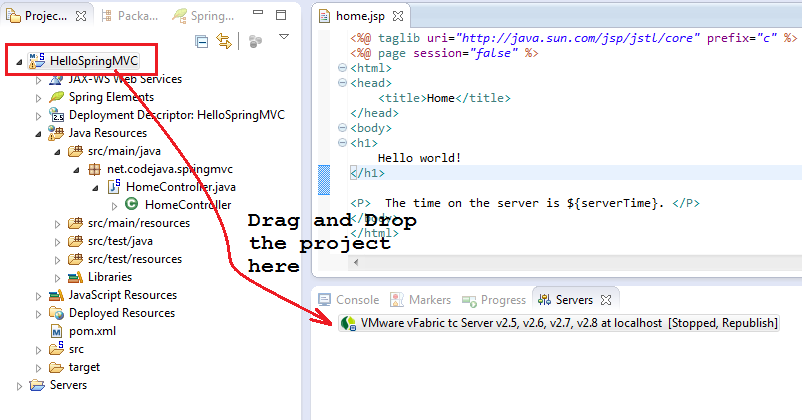This screenshot has height=420, width=802.
Task: Click the HomeController.java file icon
Action: pos(114,187)
